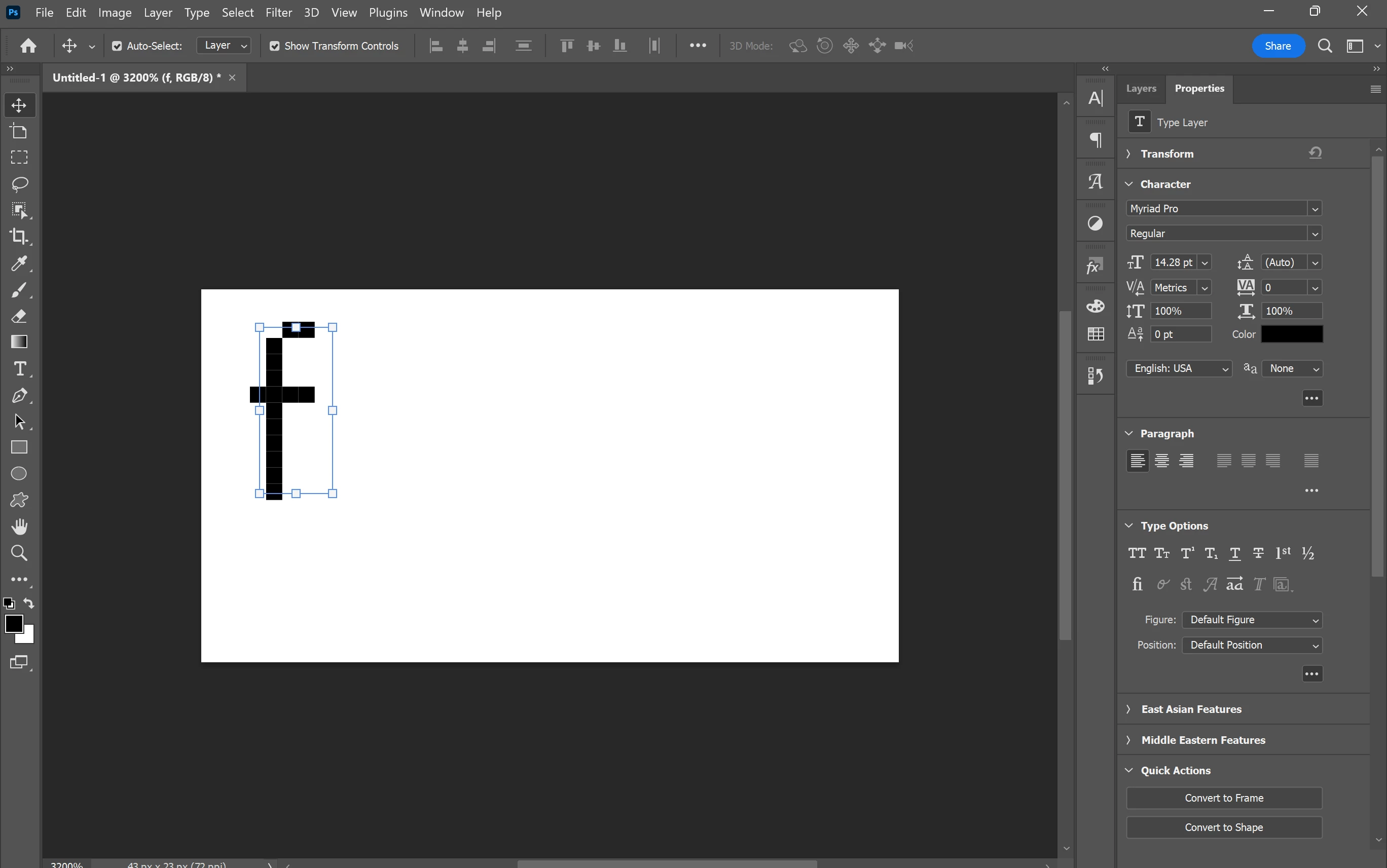Select the Gradient tool
The image size is (1387, 868).
[20, 342]
